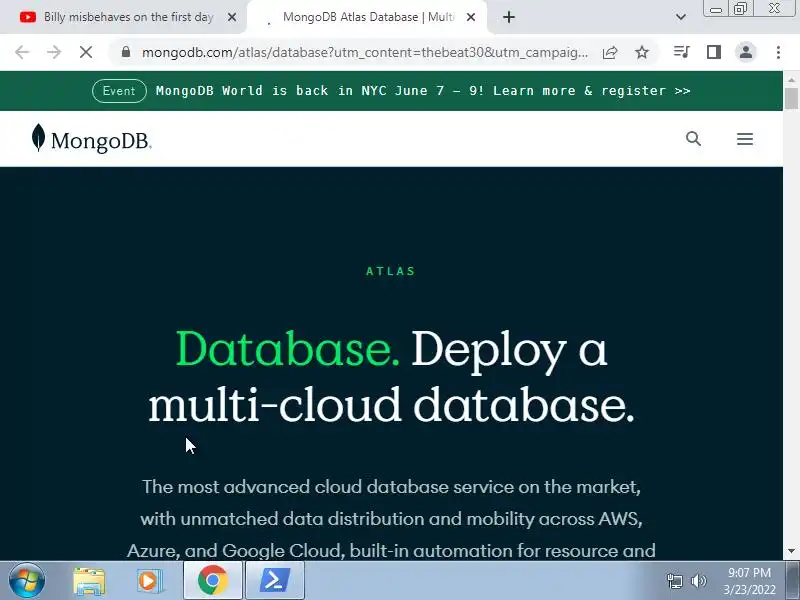Image resolution: width=800 pixels, height=600 pixels.
Task: Share this page using the share icon
Action: (610, 52)
